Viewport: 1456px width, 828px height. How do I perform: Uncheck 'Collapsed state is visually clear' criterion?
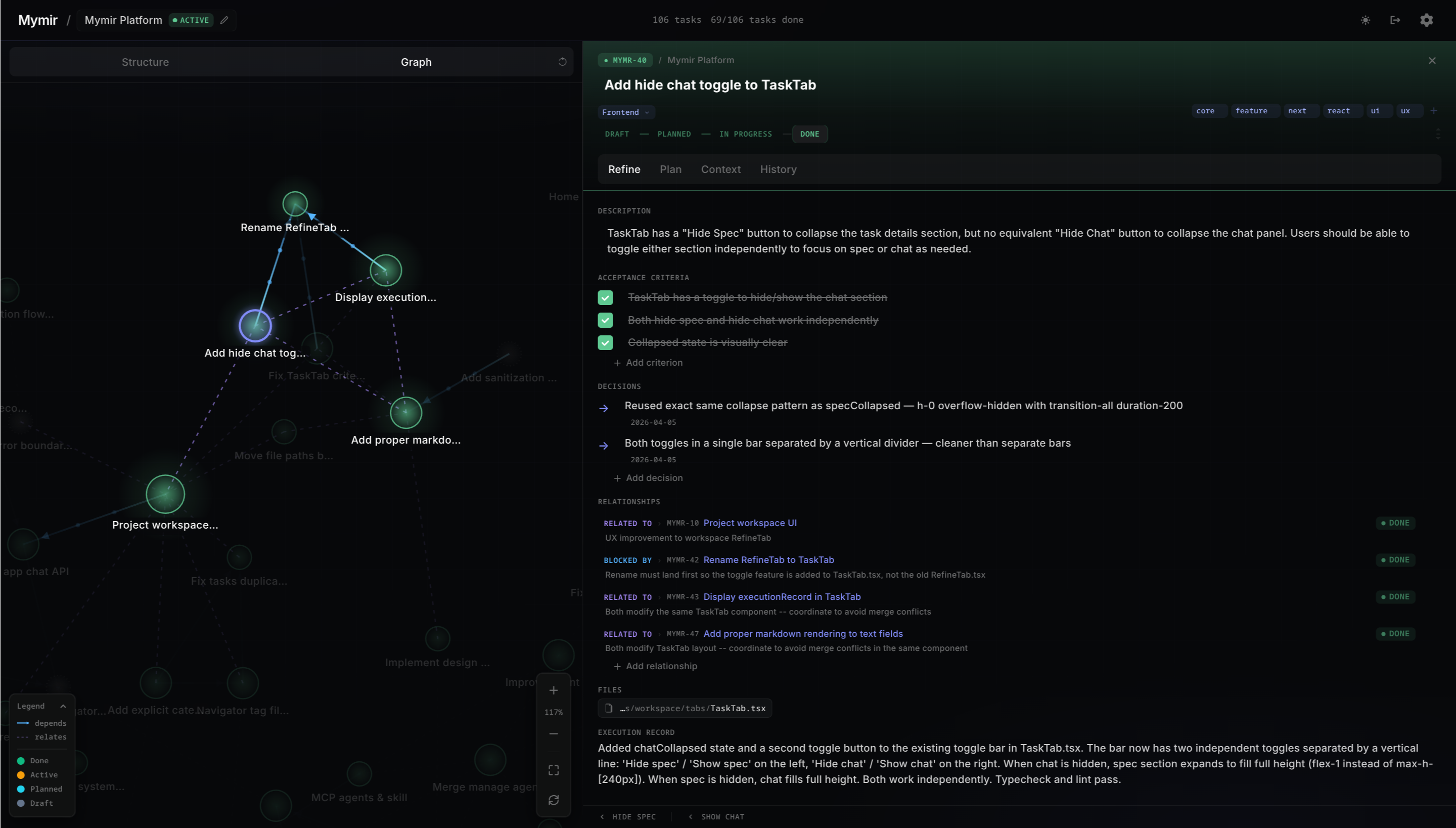pos(605,342)
